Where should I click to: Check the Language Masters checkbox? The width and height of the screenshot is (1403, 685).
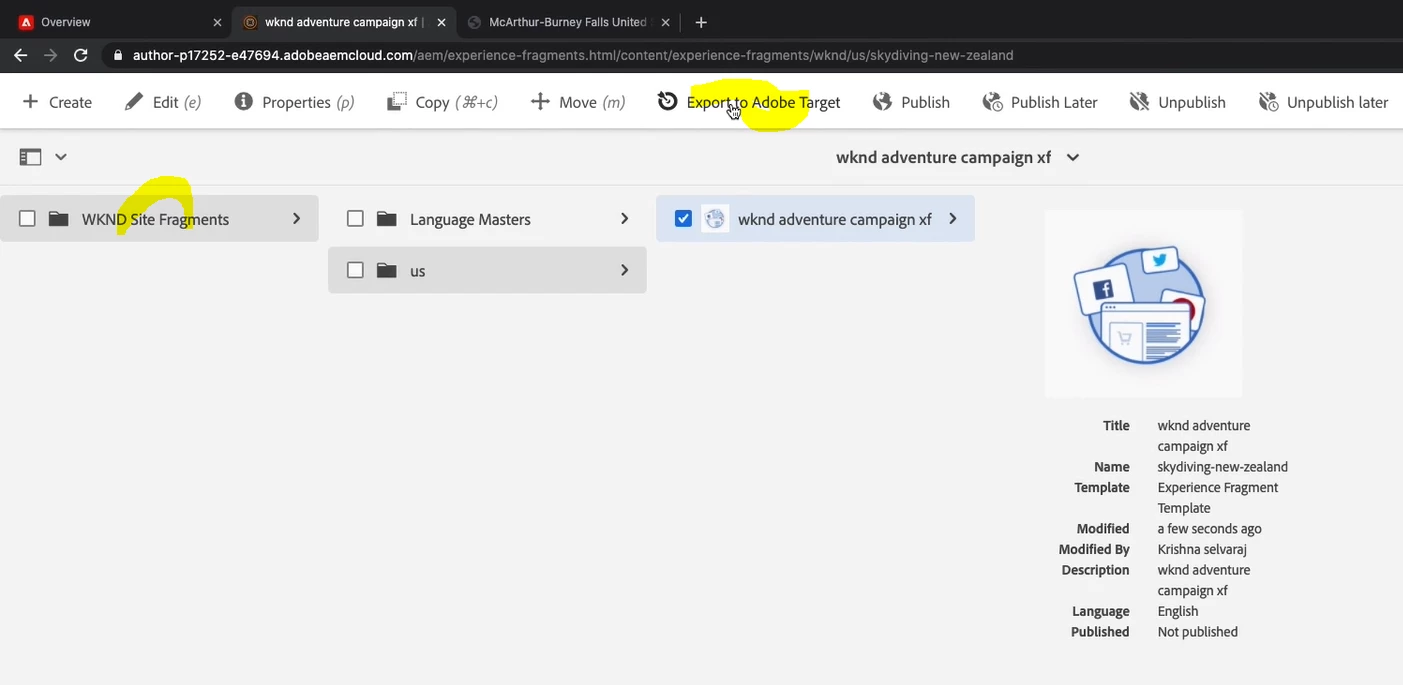355,218
